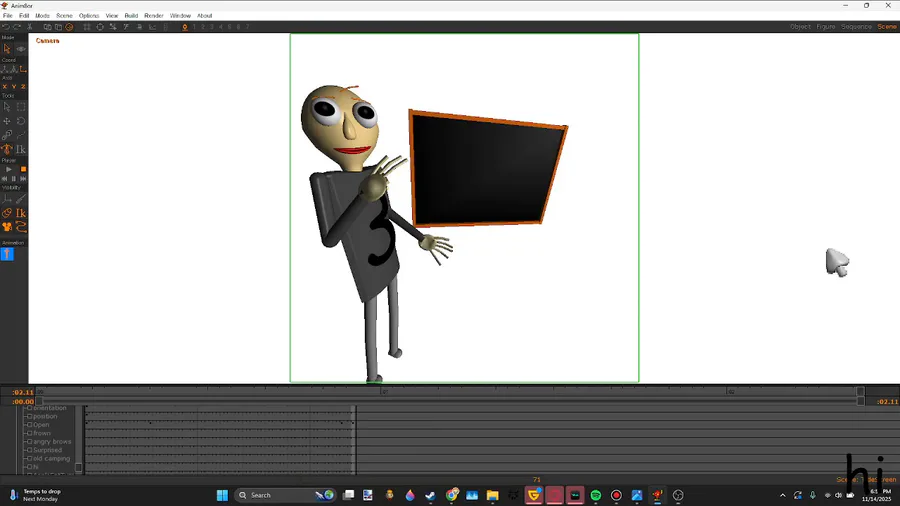Open Spotify from taskbar
This screenshot has width=900, height=506.
pos(596,495)
